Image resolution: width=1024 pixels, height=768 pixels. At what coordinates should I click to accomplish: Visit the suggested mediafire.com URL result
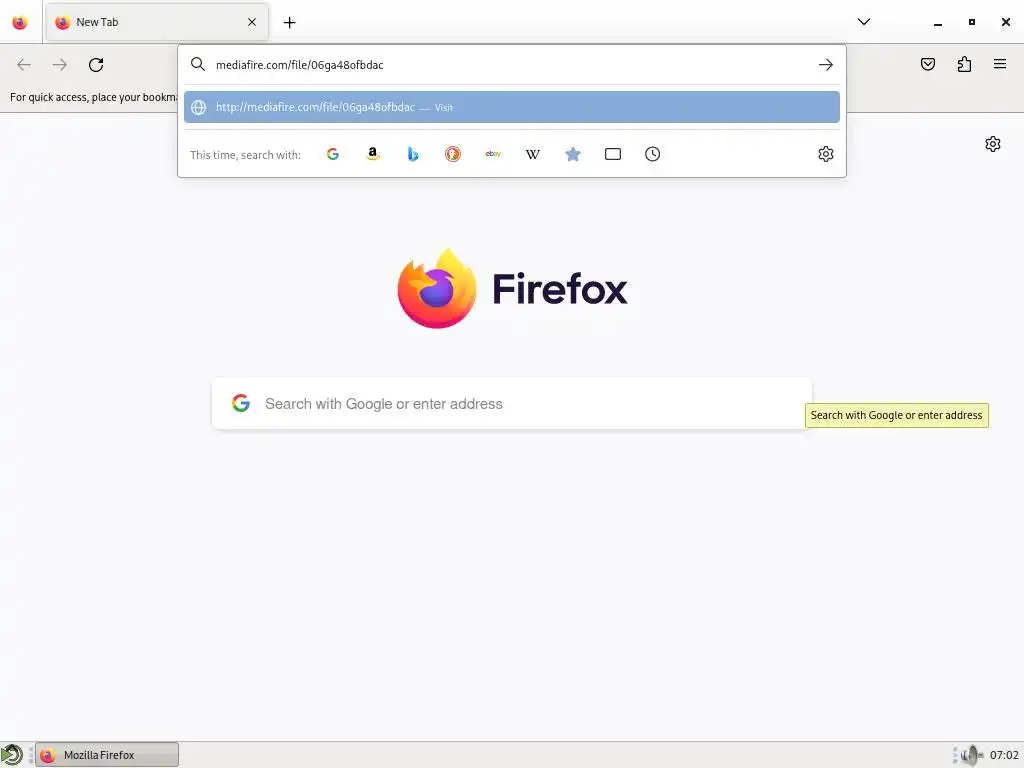coord(511,107)
